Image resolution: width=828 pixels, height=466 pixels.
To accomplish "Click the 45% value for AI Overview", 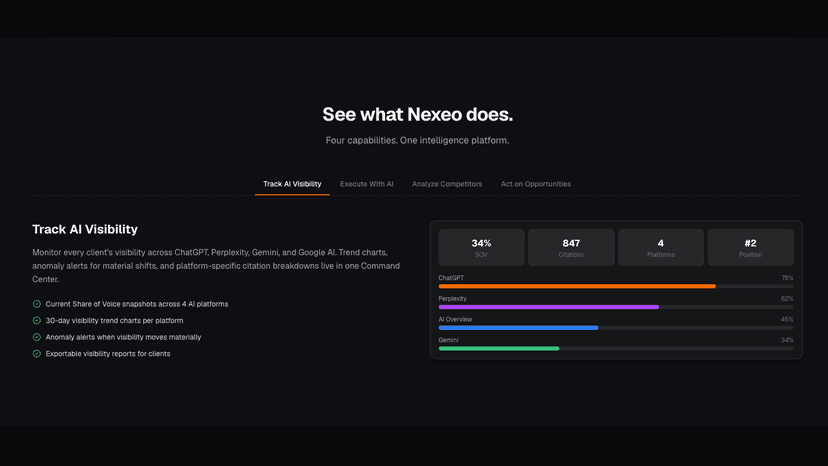I will point(787,319).
